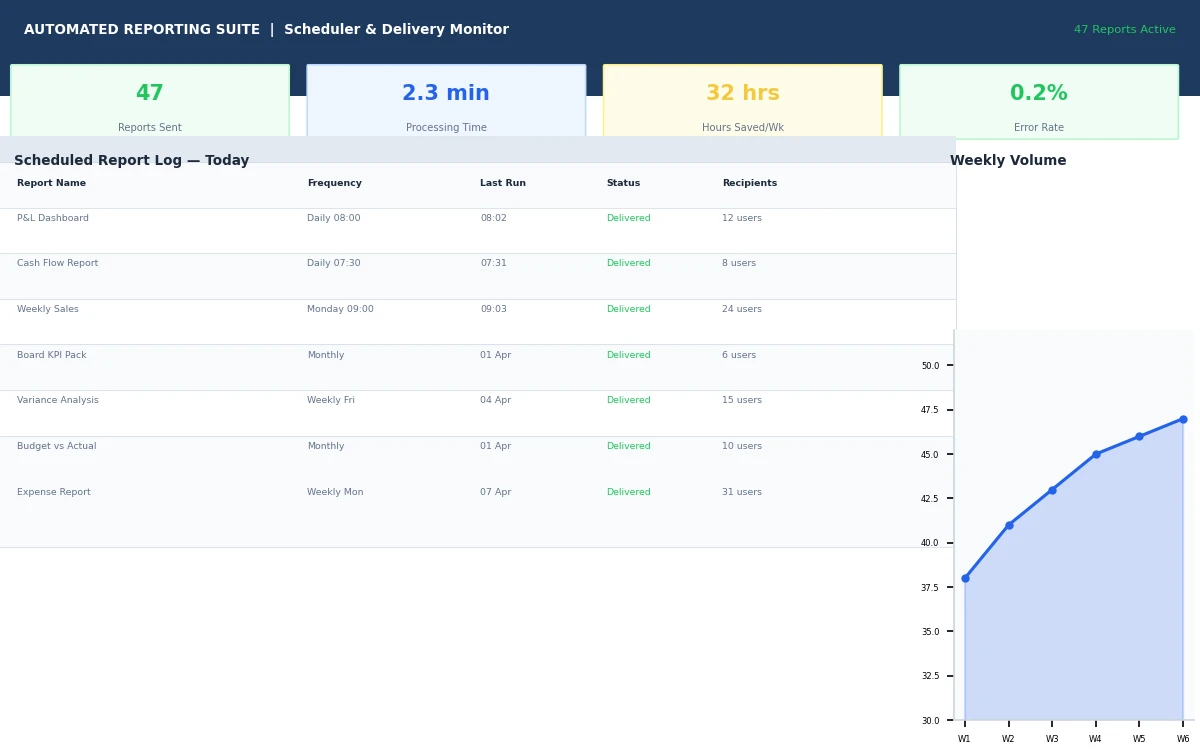Click the '8 users' recipients cell
This screenshot has width=1200, height=750.
(x=739, y=264)
